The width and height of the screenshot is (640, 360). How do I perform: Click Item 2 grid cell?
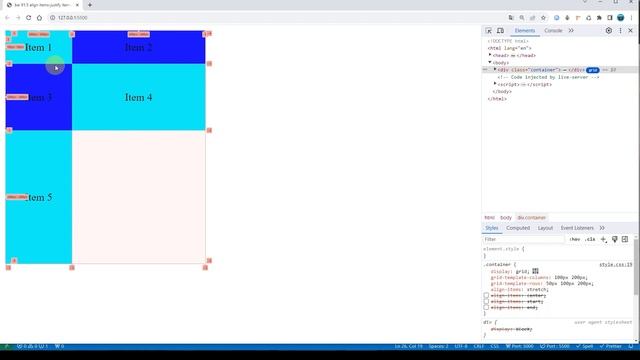(x=139, y=47)
